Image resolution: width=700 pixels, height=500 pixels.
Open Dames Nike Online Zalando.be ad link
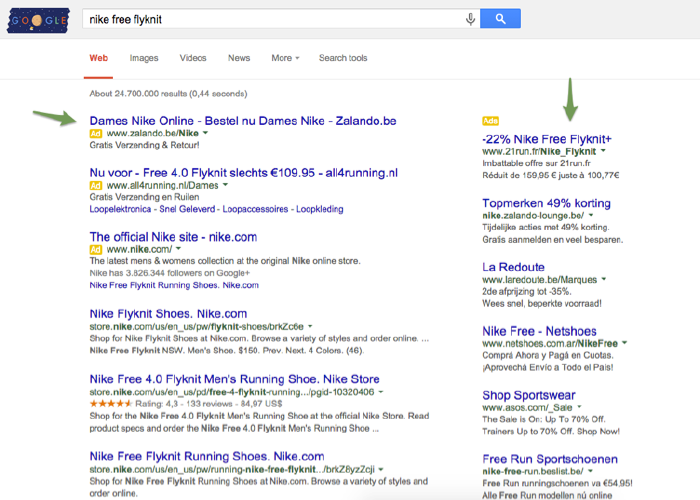243,121
